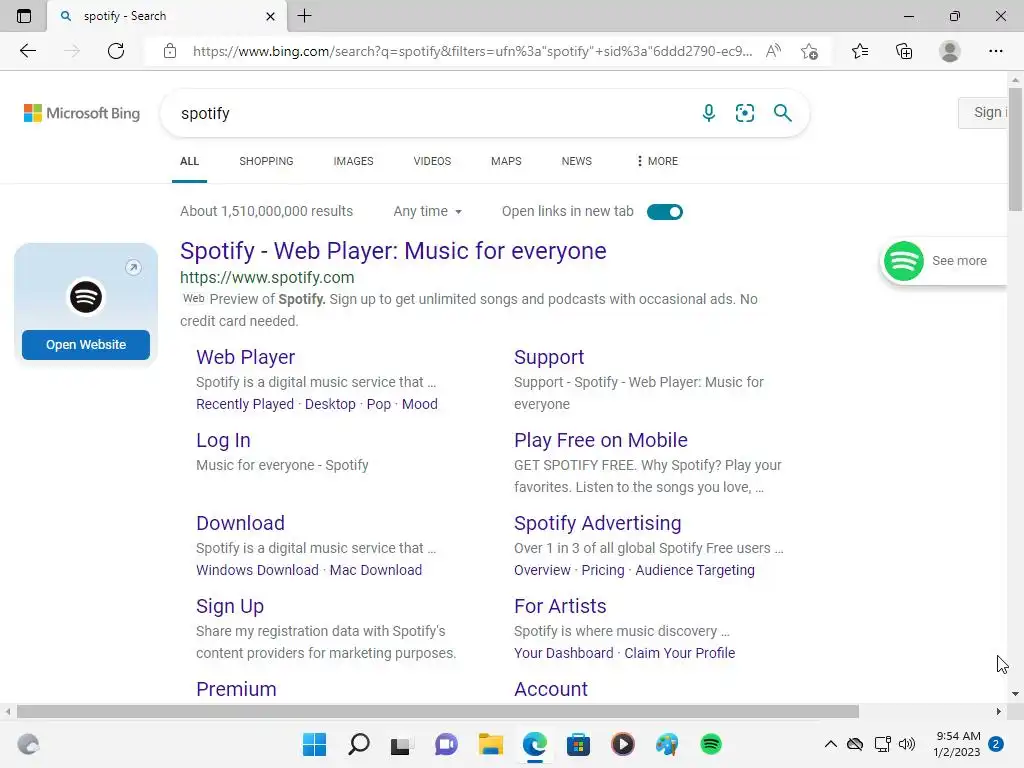This screenshot has height=768, width=1024.
Task: Click the Open Website button
Action: click(86, 345)
